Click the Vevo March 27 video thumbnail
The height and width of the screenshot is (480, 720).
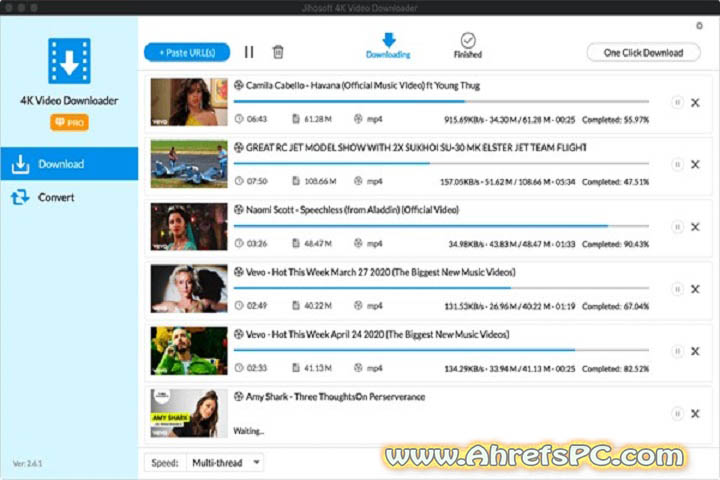(x=189, y=288)
